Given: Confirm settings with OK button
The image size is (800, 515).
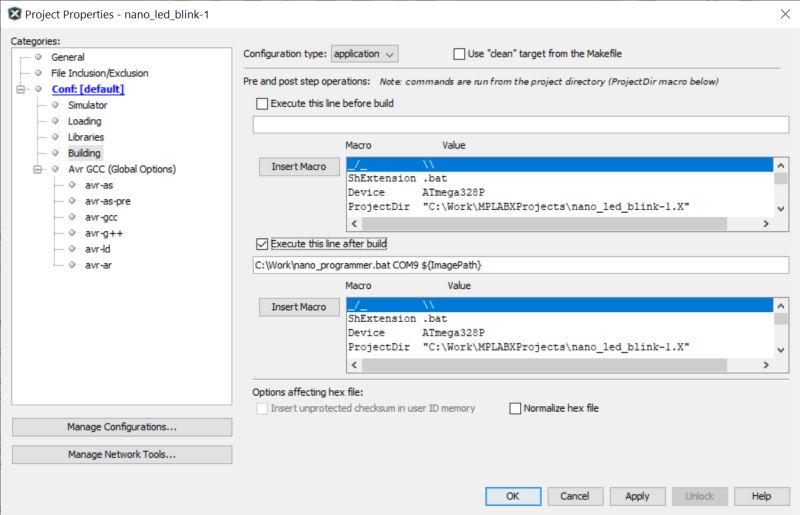Looking at the screenshot, I should click(513, 496).
